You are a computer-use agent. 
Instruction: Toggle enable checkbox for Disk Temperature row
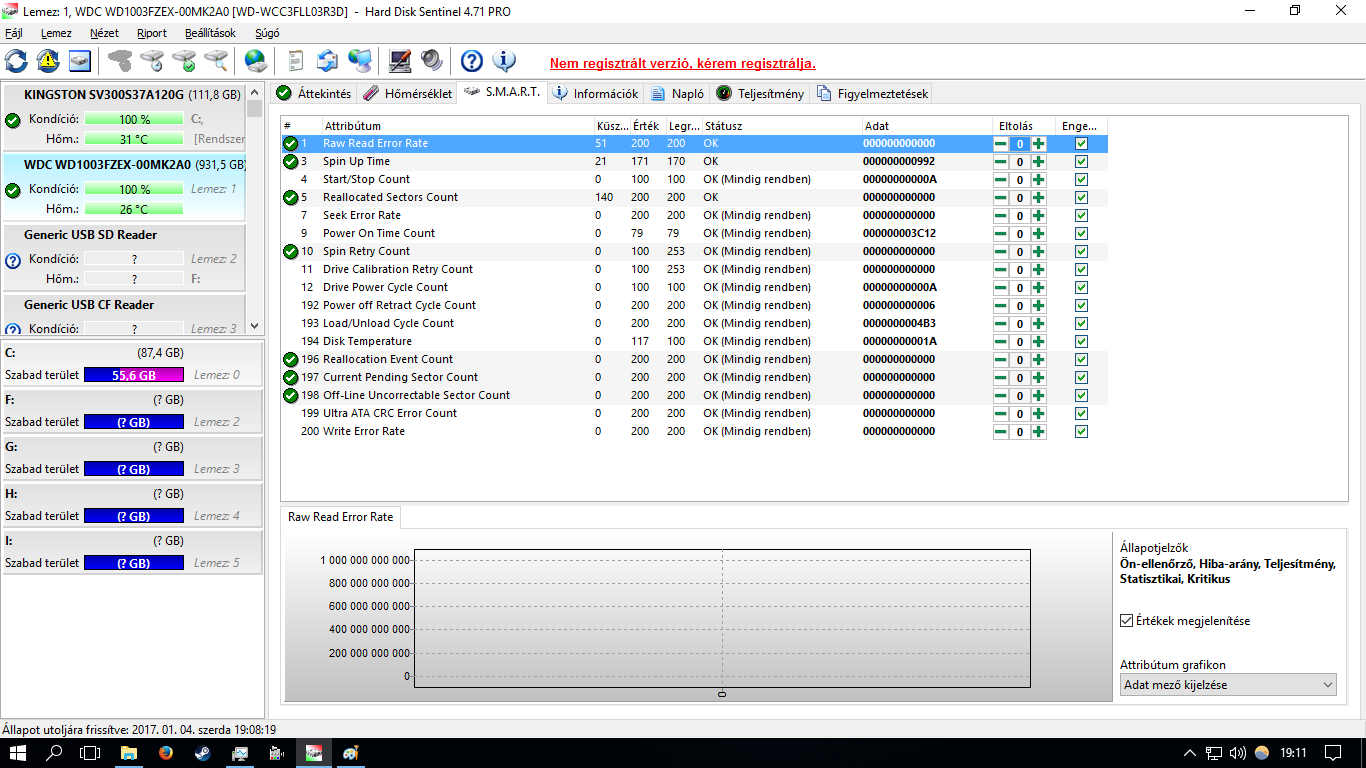(x=1081, y=342)
